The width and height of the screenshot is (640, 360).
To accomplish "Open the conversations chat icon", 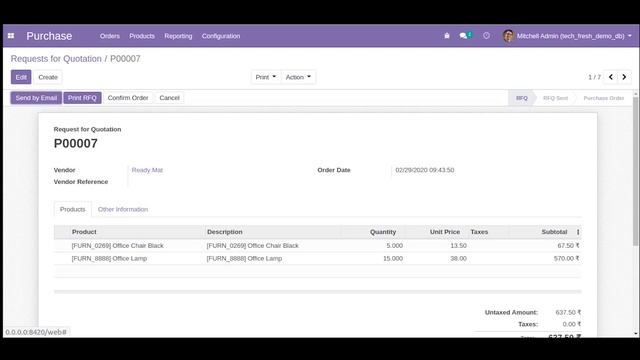I will pos(465,36).
